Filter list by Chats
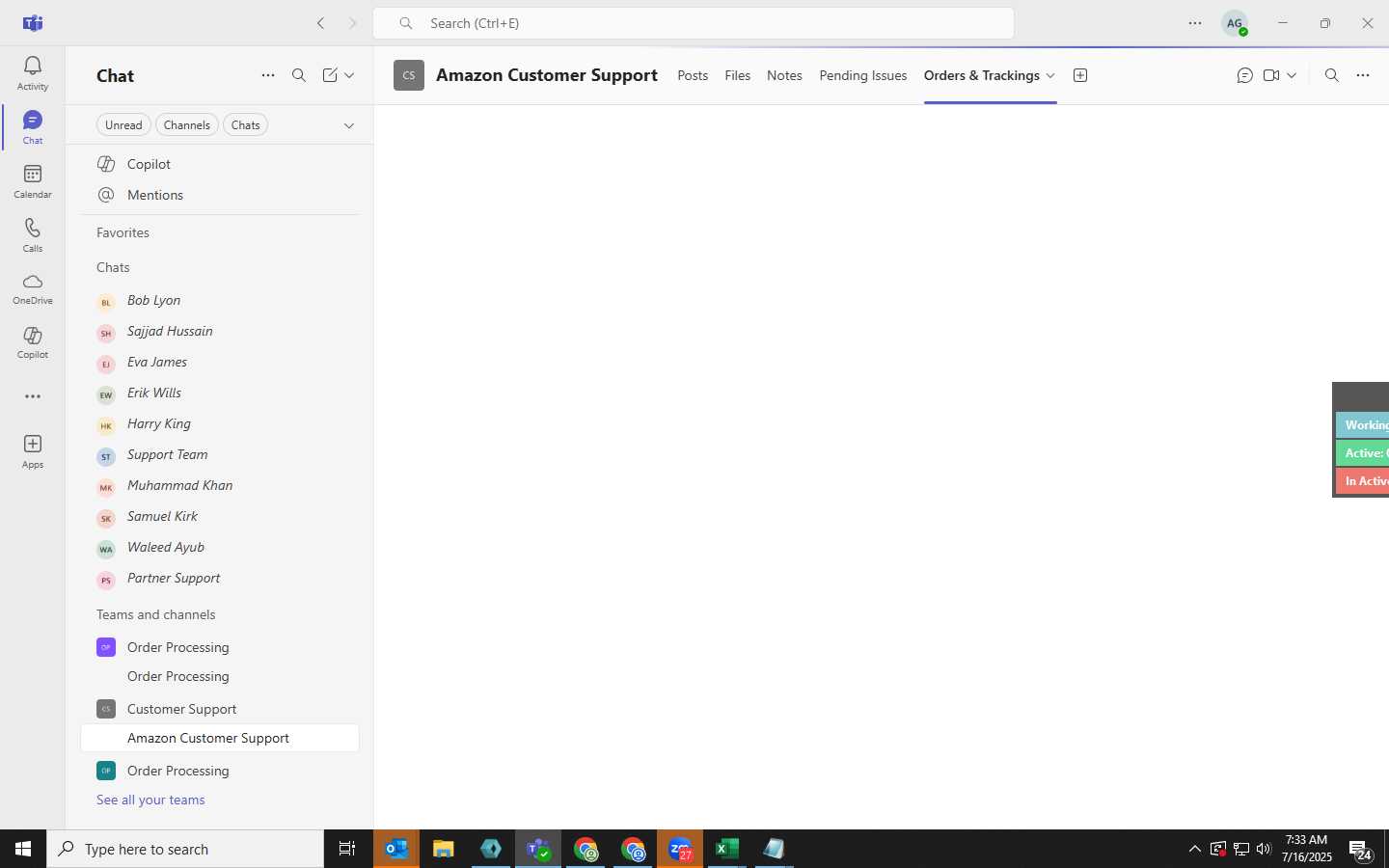The height and width of the screenshot is (868, 1389). [246, 124]
